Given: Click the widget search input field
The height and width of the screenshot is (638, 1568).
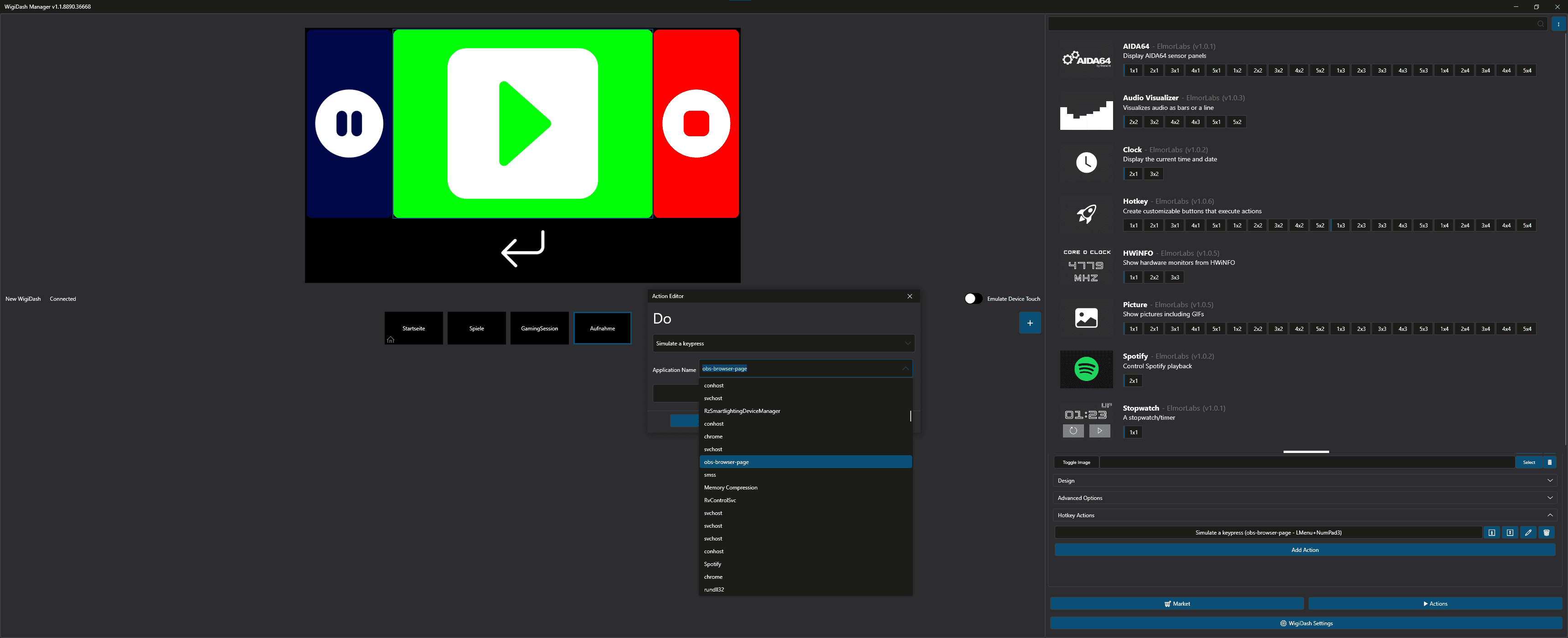Looking at the screenshot, I should point(1290,24).
